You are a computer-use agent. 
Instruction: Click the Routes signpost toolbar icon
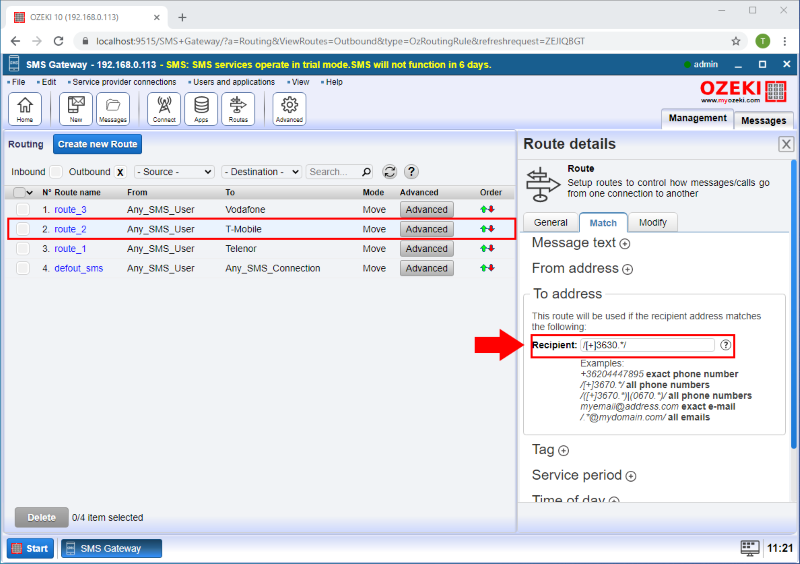tap(238, 109)
